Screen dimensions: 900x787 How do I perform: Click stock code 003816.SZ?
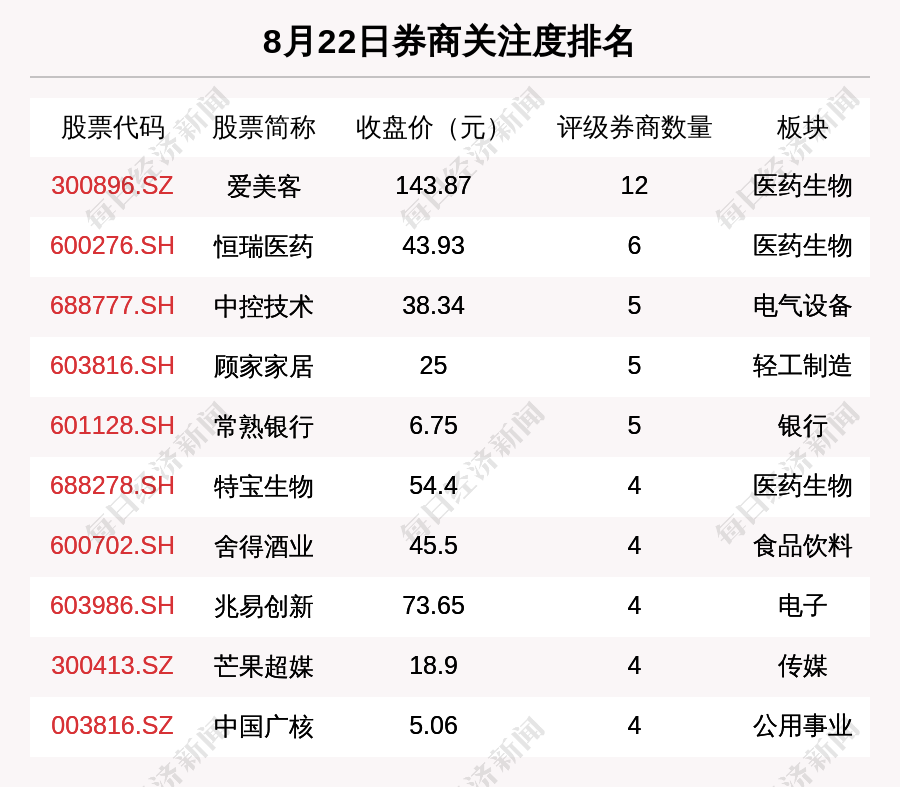click(x=112, y=726)
